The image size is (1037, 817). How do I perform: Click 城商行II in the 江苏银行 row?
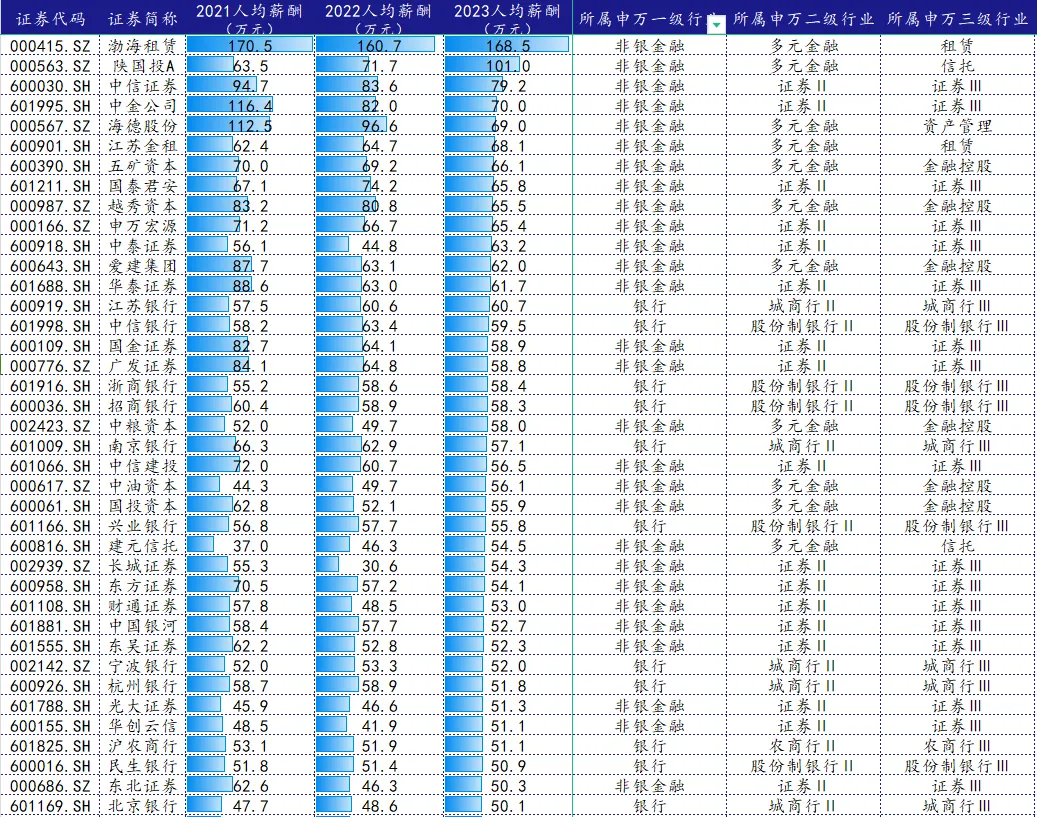tap(804, 306)
